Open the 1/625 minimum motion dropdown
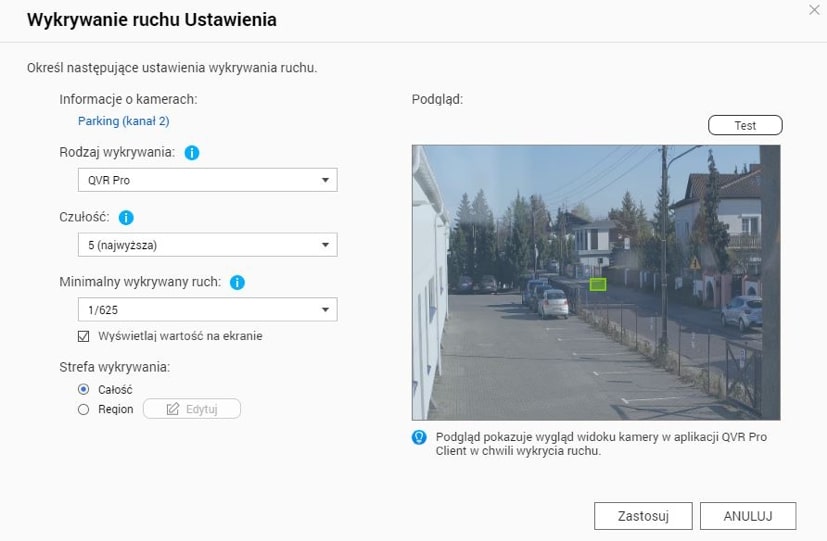Screen dimensions: 827x541 tap(207, 310)
